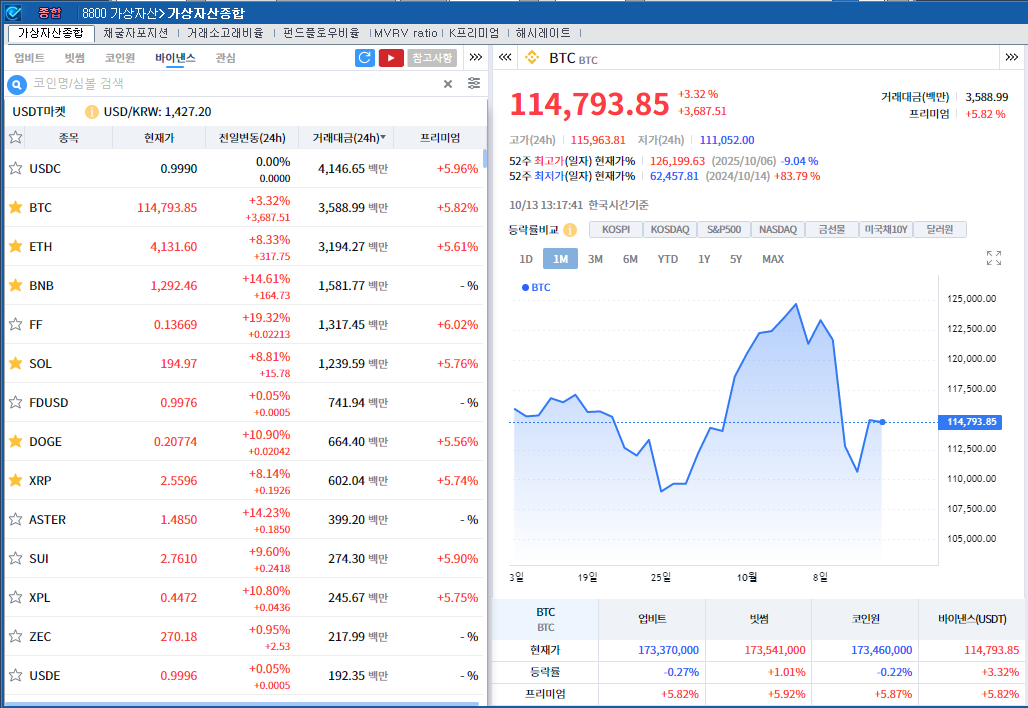The width and height of the screenshot is (1028, 708).
Task: Star SOL as a favorite coin
Action: pos(16,363)
